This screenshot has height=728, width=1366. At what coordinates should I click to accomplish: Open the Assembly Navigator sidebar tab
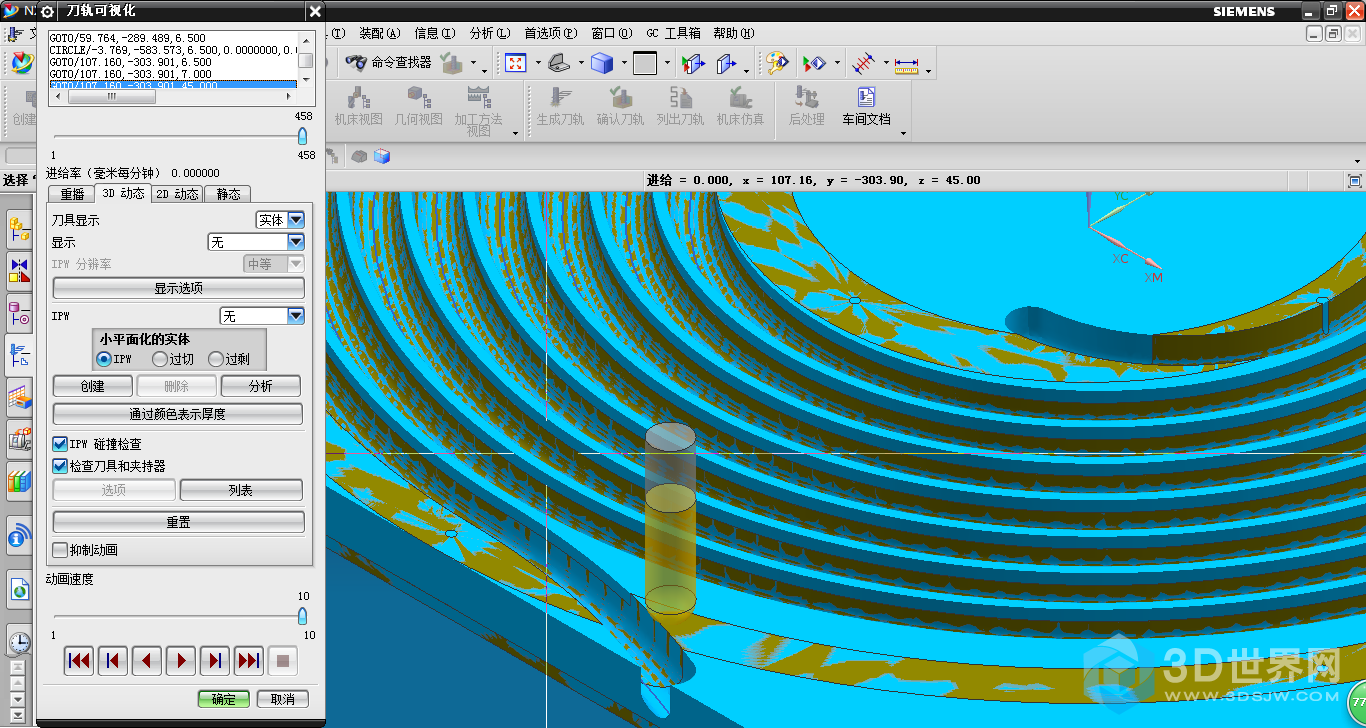[19, 231]
